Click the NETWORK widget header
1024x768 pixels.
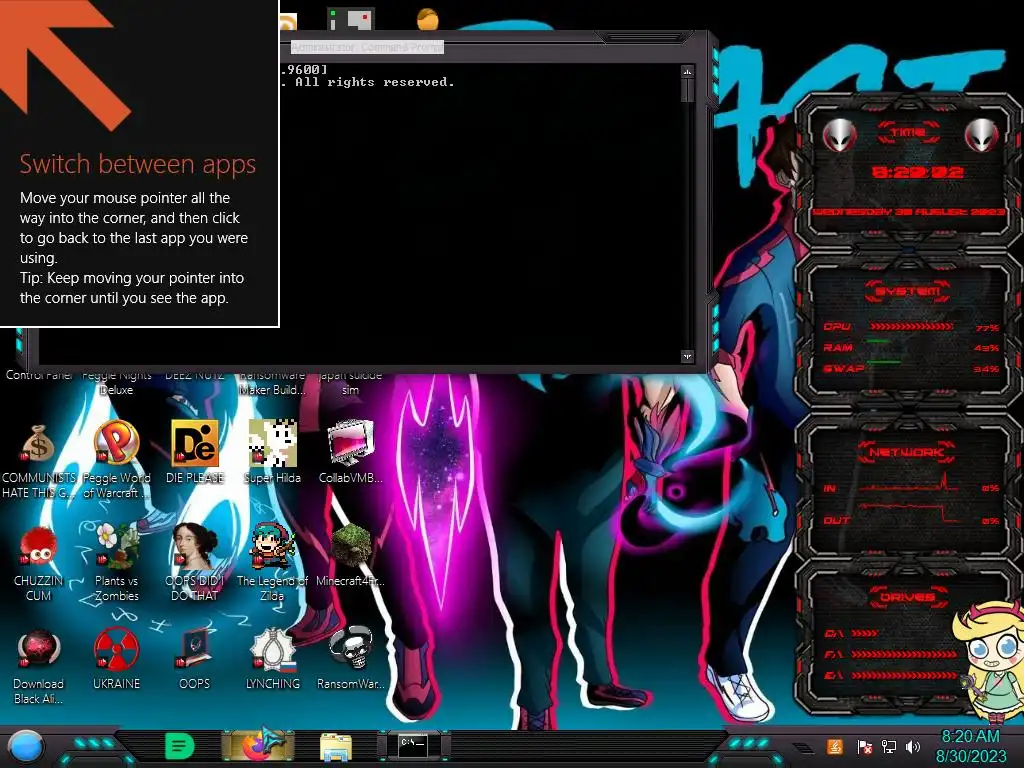tap(906, 452)
